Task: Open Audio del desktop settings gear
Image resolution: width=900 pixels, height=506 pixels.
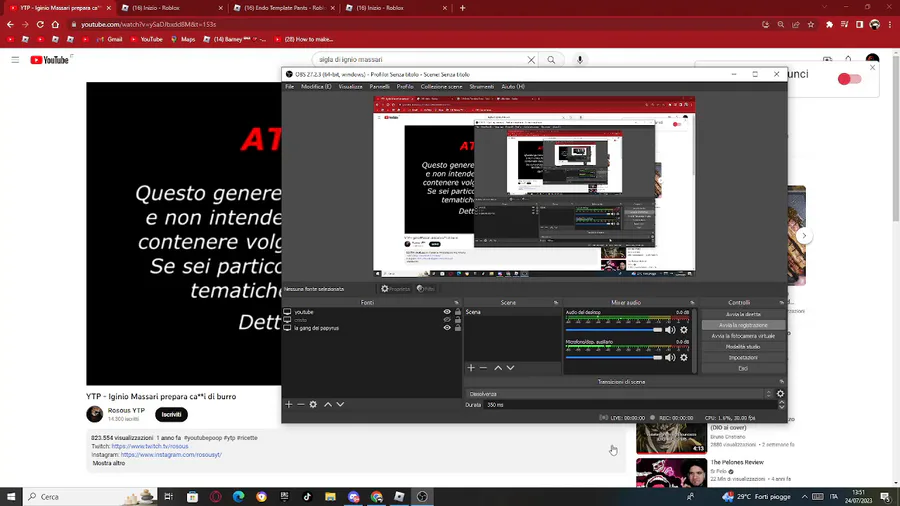Action: (x=684, y=330)
